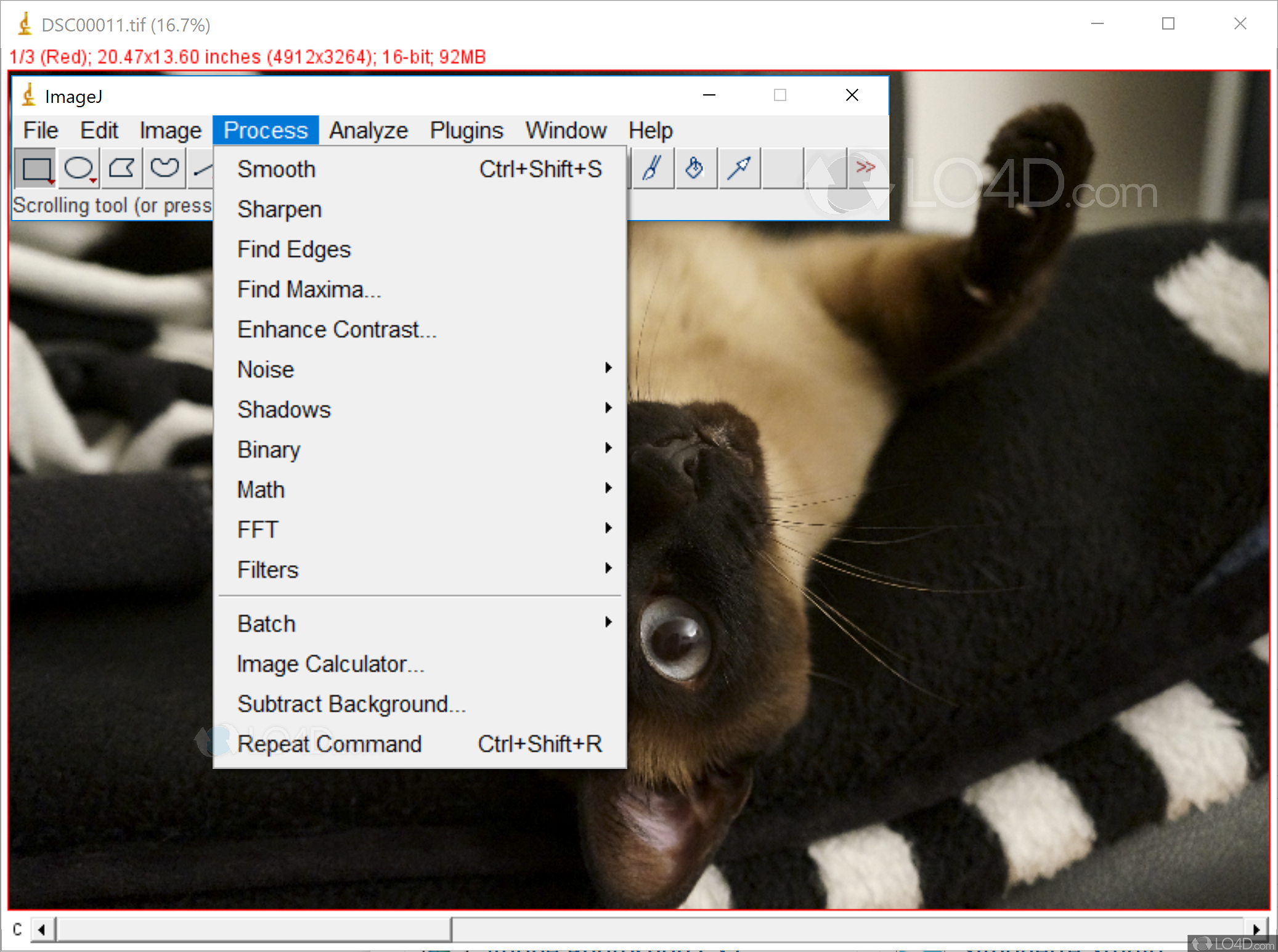Choose Subtract Background from Process menu
1278x952 pixels.
point(351,704)
